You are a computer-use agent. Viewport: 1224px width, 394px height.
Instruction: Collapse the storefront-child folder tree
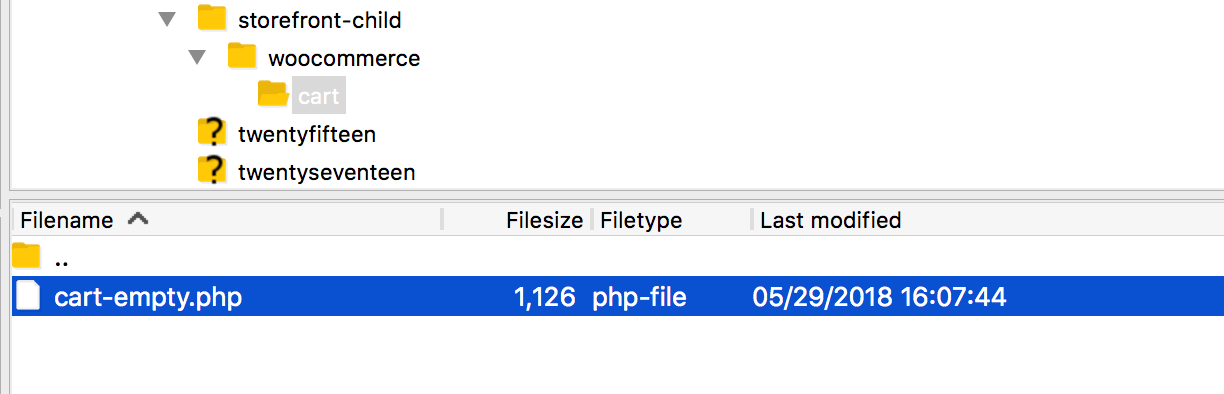click(x=167, y=19)
